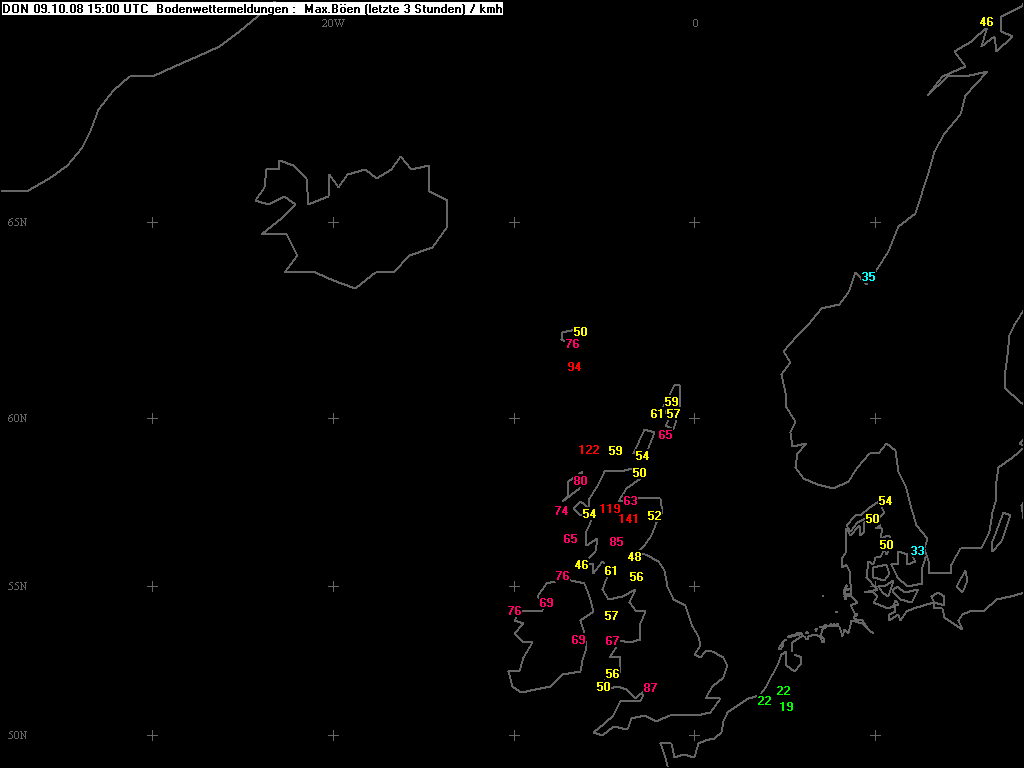Select the 60N latitude label
Viewport: 1024px width, 768px height.
point(17,418)
